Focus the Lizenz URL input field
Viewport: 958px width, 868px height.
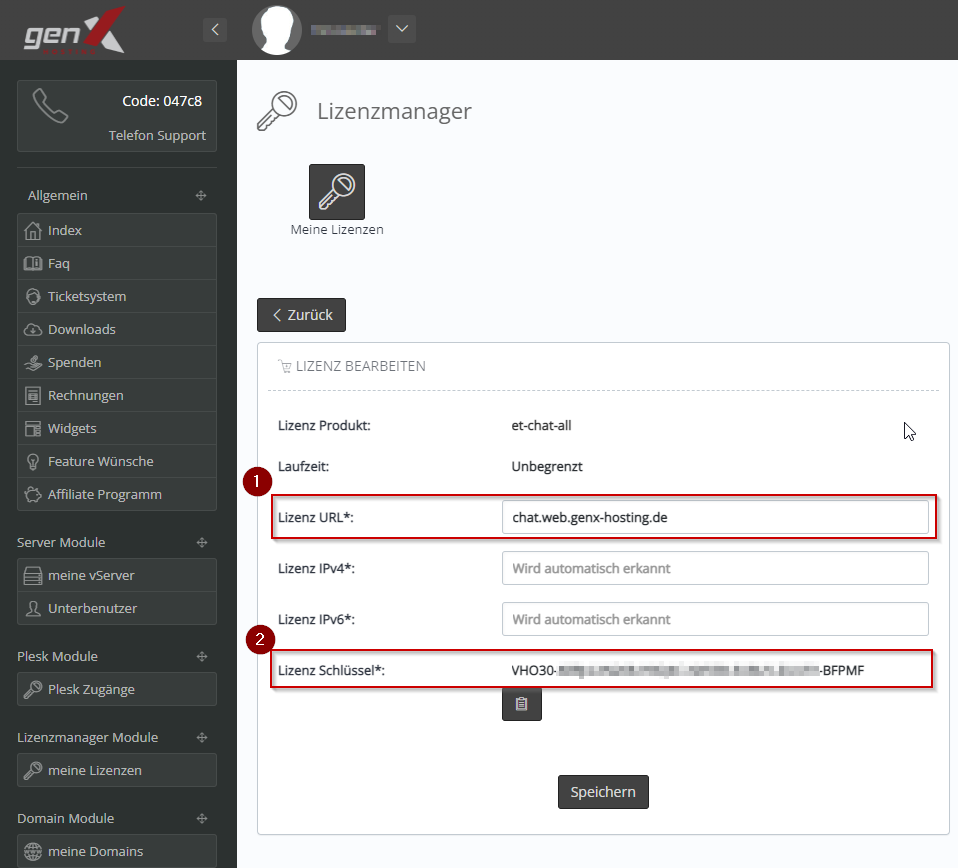[x=714, y=517]
